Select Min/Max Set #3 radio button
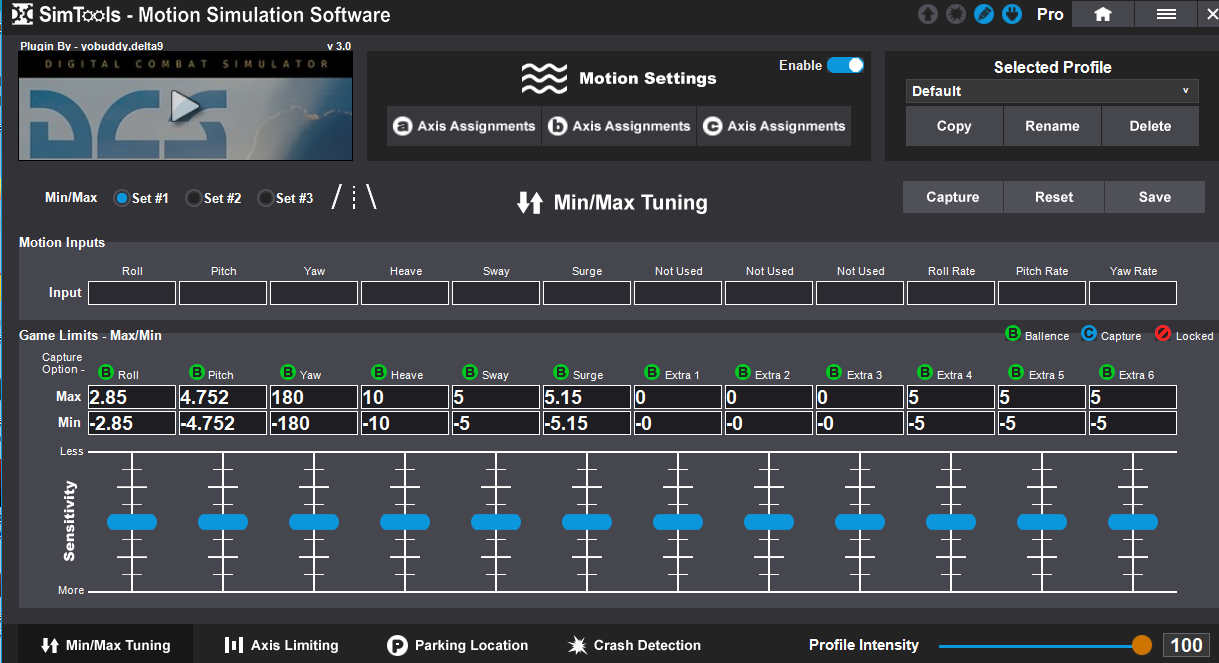This screenshot has height=663, width=1219. click(x=266, y=198)
